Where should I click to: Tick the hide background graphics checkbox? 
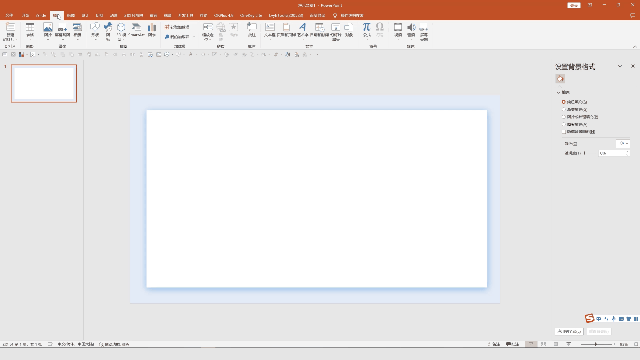[x=564, y=132]
